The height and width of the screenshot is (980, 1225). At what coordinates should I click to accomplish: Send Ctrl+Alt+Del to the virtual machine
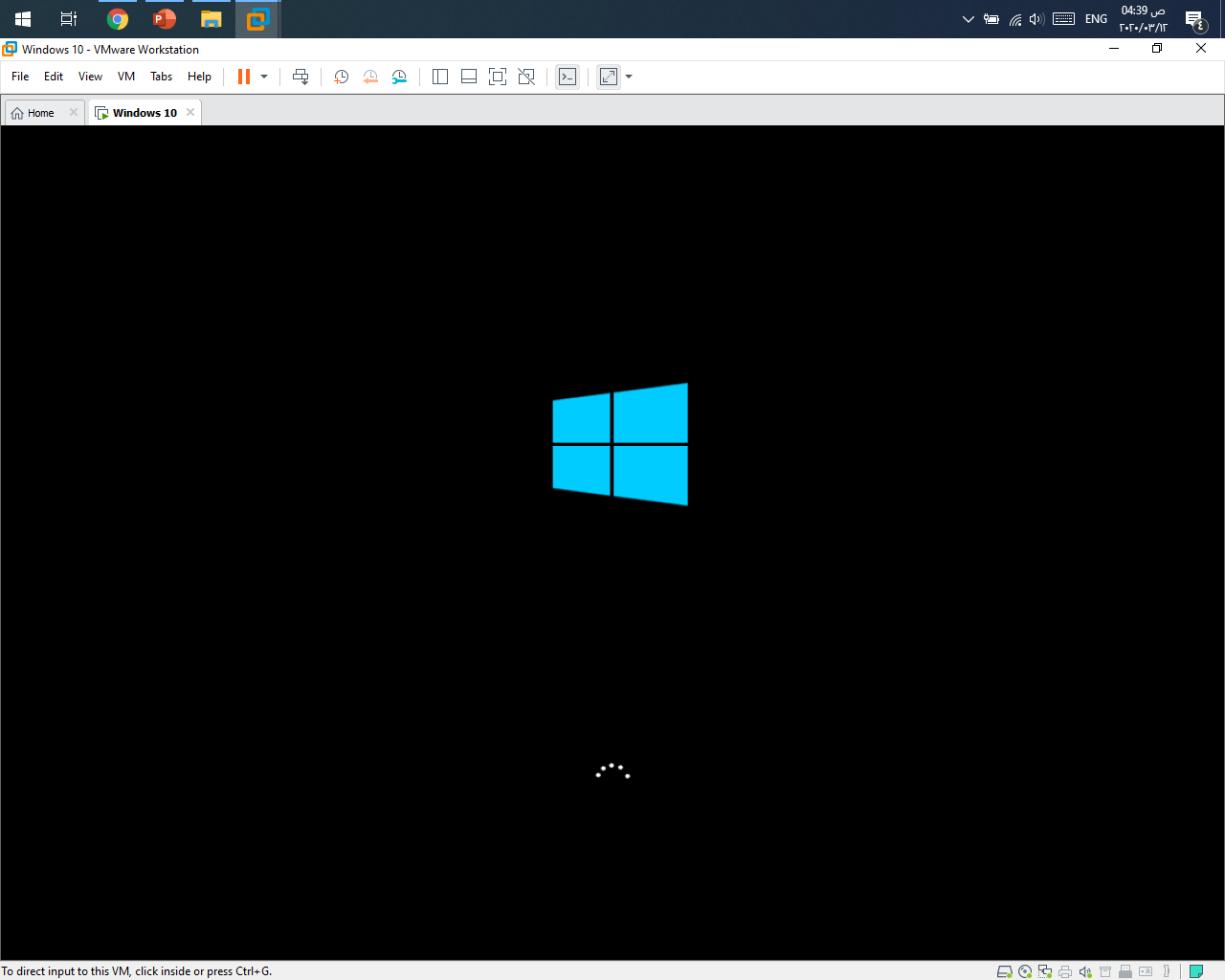[x=301, y=77]
